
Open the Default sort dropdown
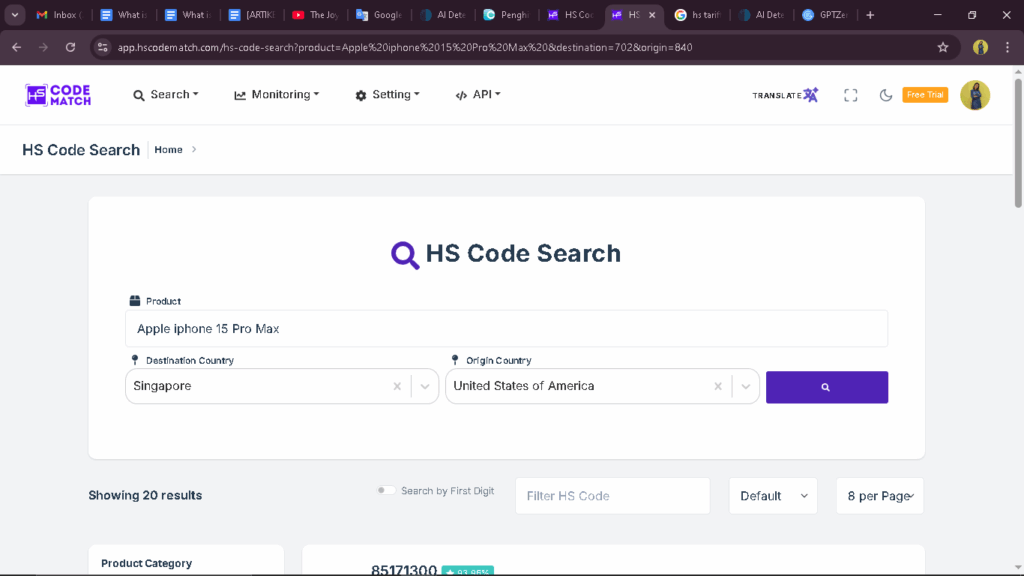[x=773, y=496]
